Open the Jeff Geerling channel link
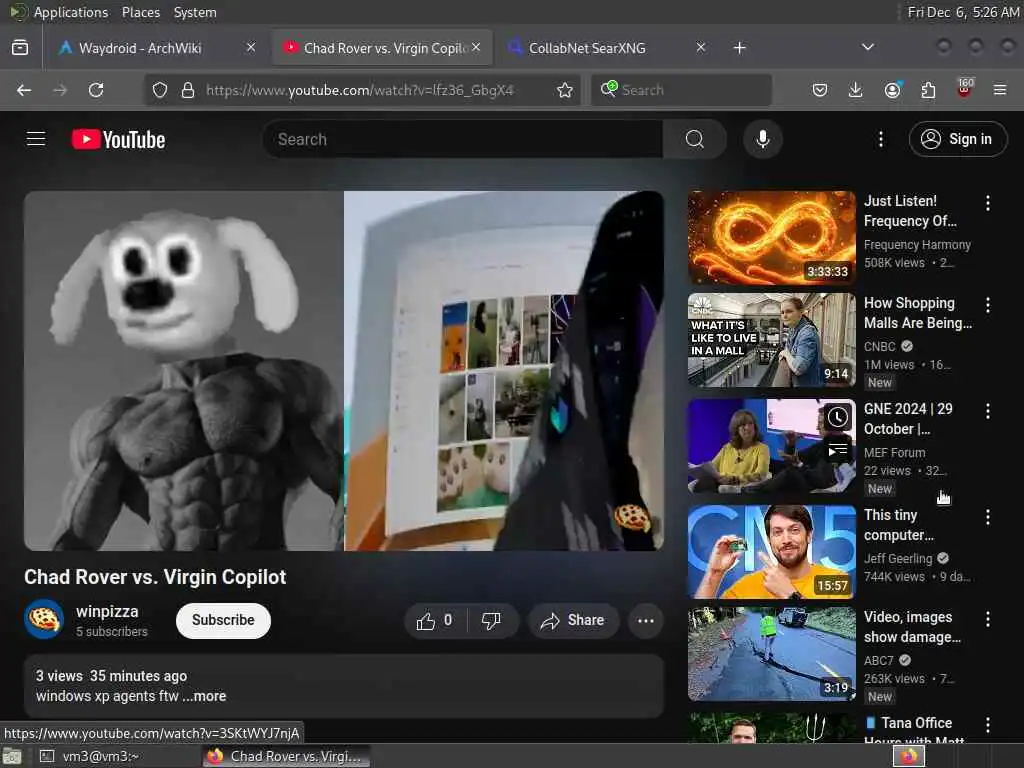 (x=898, y=558)
